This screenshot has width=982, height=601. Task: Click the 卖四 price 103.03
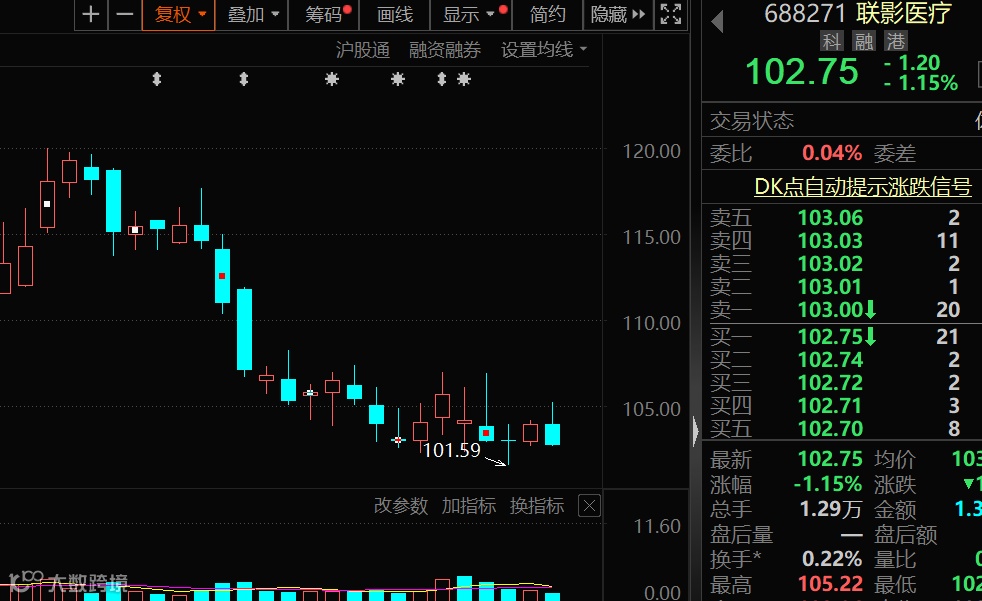(830, 241)
